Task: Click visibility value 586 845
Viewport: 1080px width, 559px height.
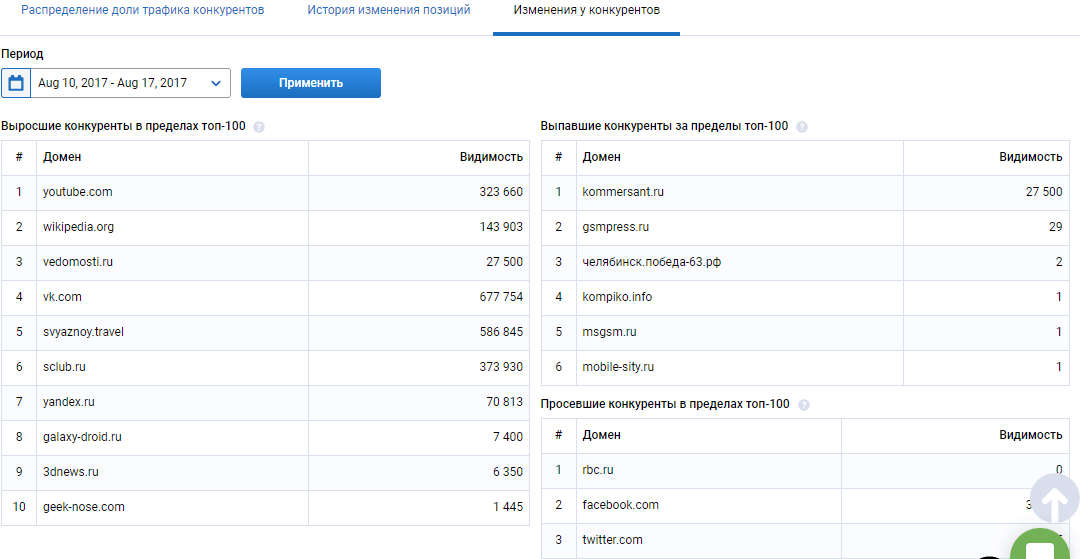Action: pyautogui.click(x=501, y=333)
